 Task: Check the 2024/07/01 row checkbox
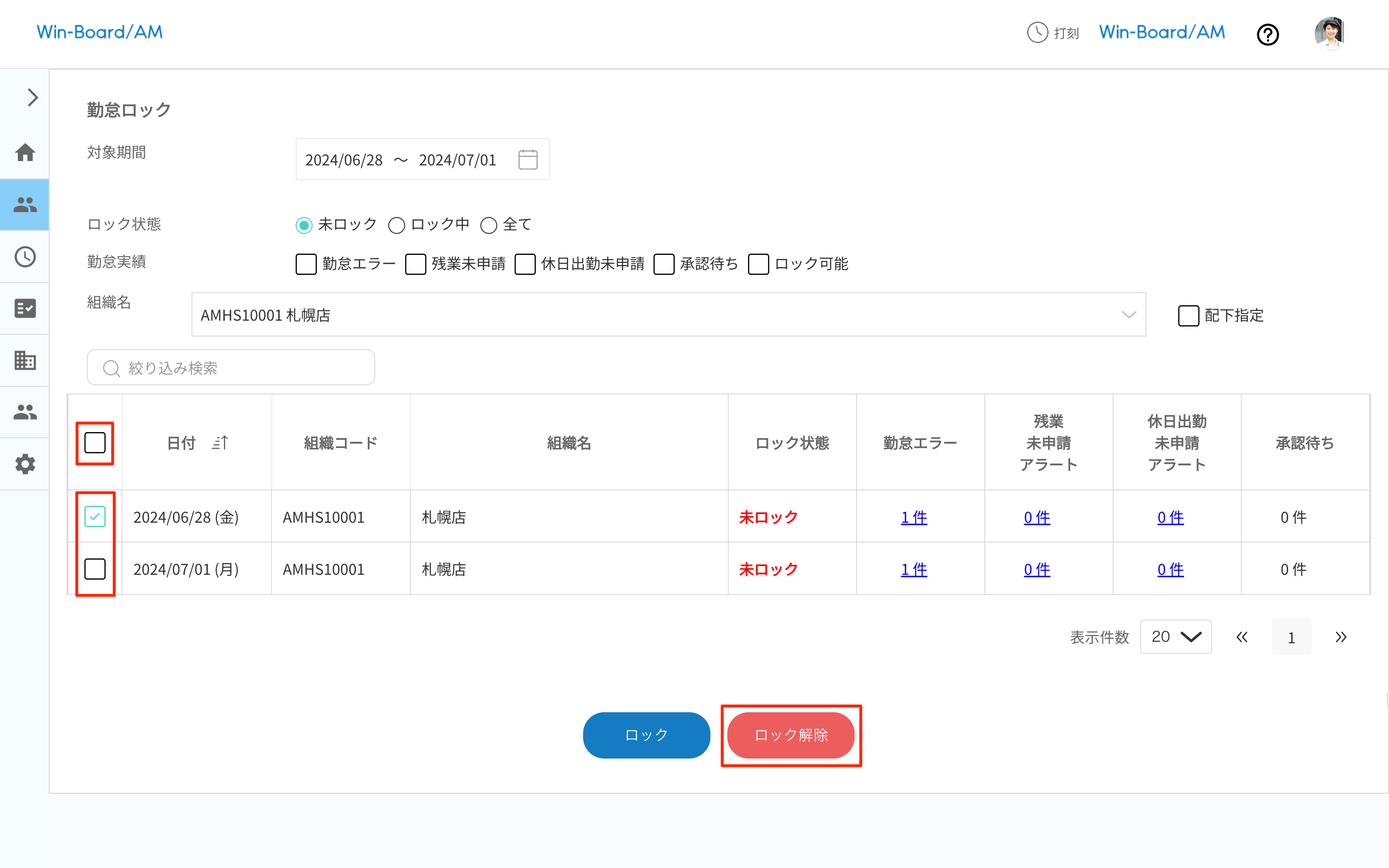(x=95, y=569)
